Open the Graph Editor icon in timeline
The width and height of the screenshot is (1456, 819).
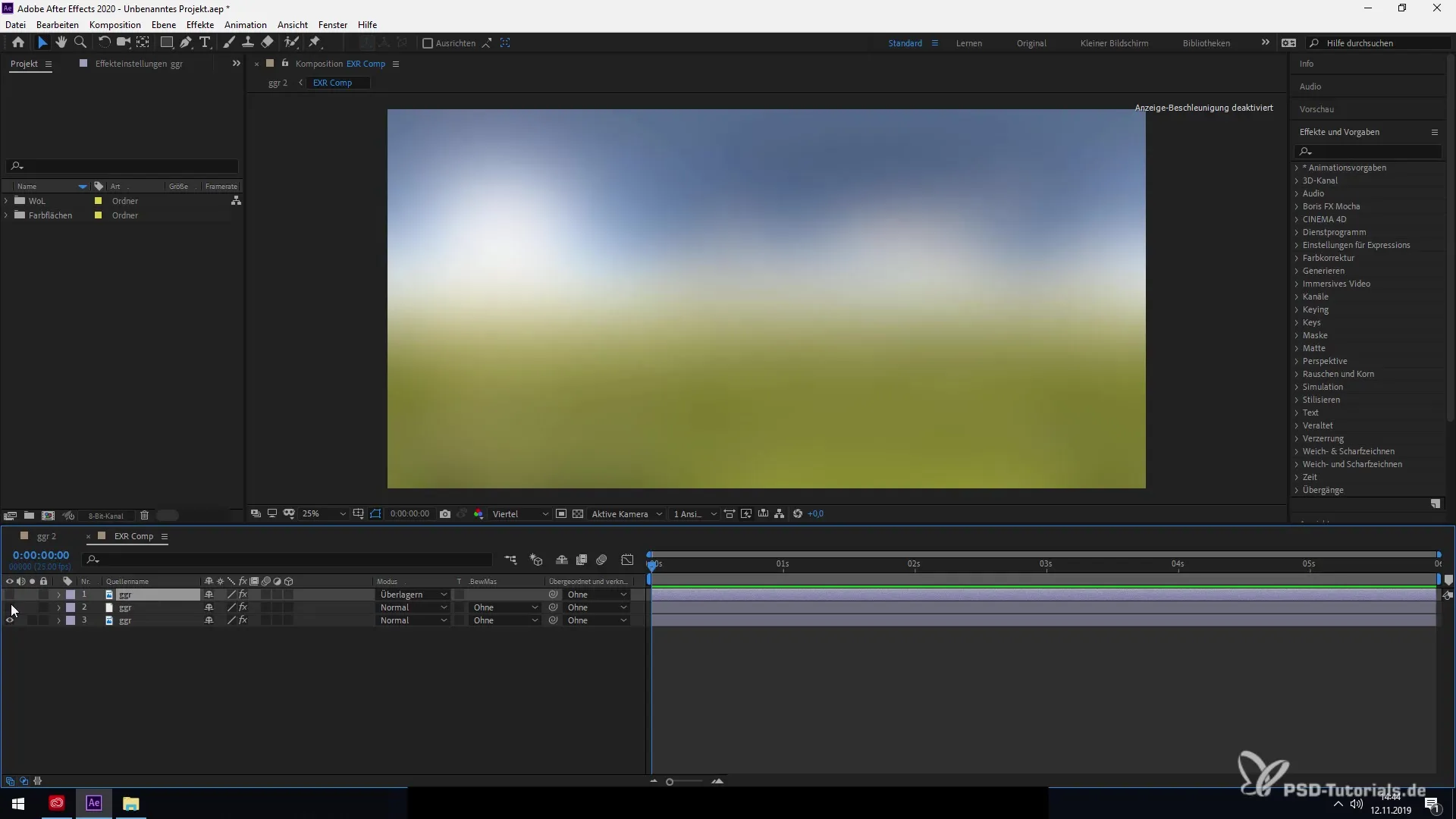tap(627, 560)
